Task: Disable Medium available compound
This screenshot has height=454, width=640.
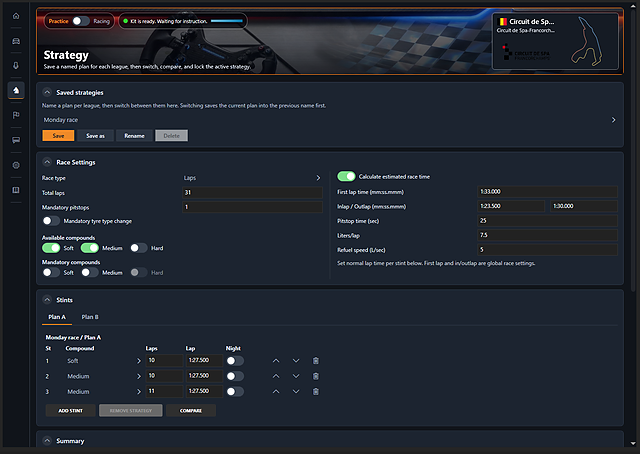Action: (x=90, y=248)
